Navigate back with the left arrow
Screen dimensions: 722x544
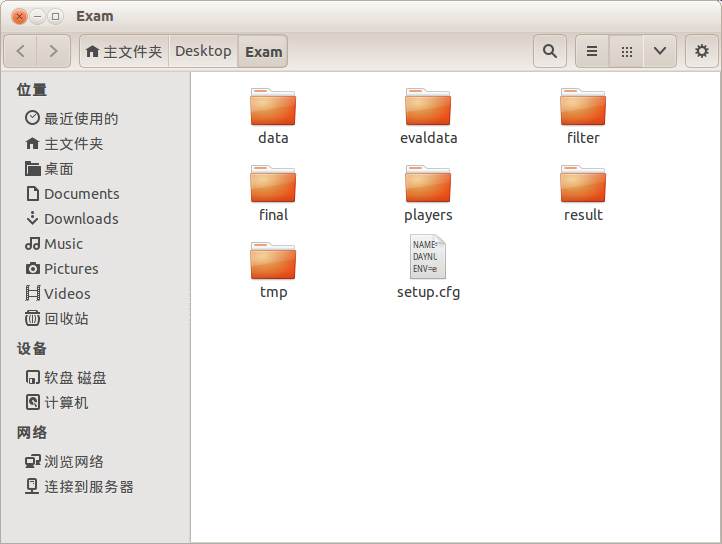pos(22,51)
